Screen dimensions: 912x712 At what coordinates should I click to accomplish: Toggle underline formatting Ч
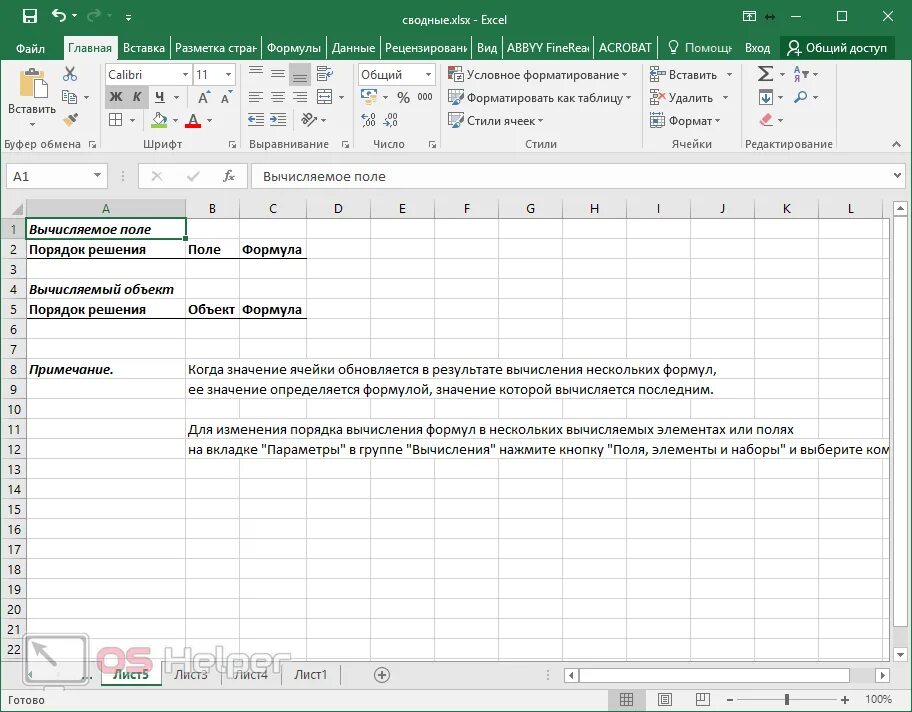pos(160,97)
